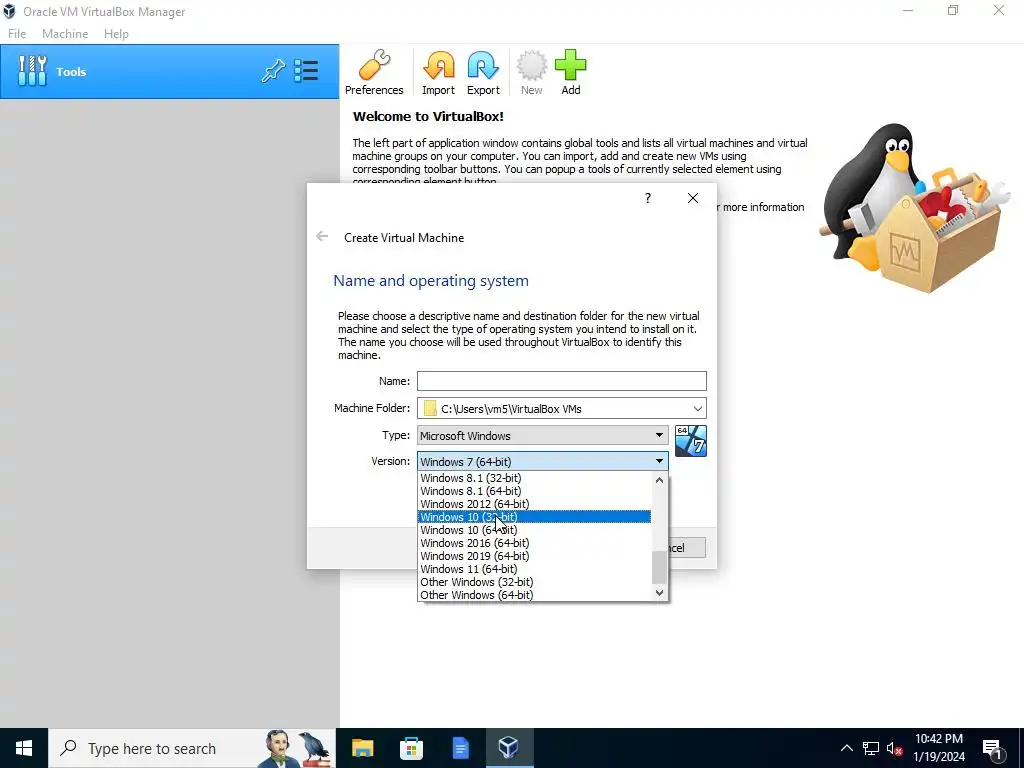1024x768 pixels.
Task: Select Windows 2012 (64-bit) version
Action: coord(534,504)
